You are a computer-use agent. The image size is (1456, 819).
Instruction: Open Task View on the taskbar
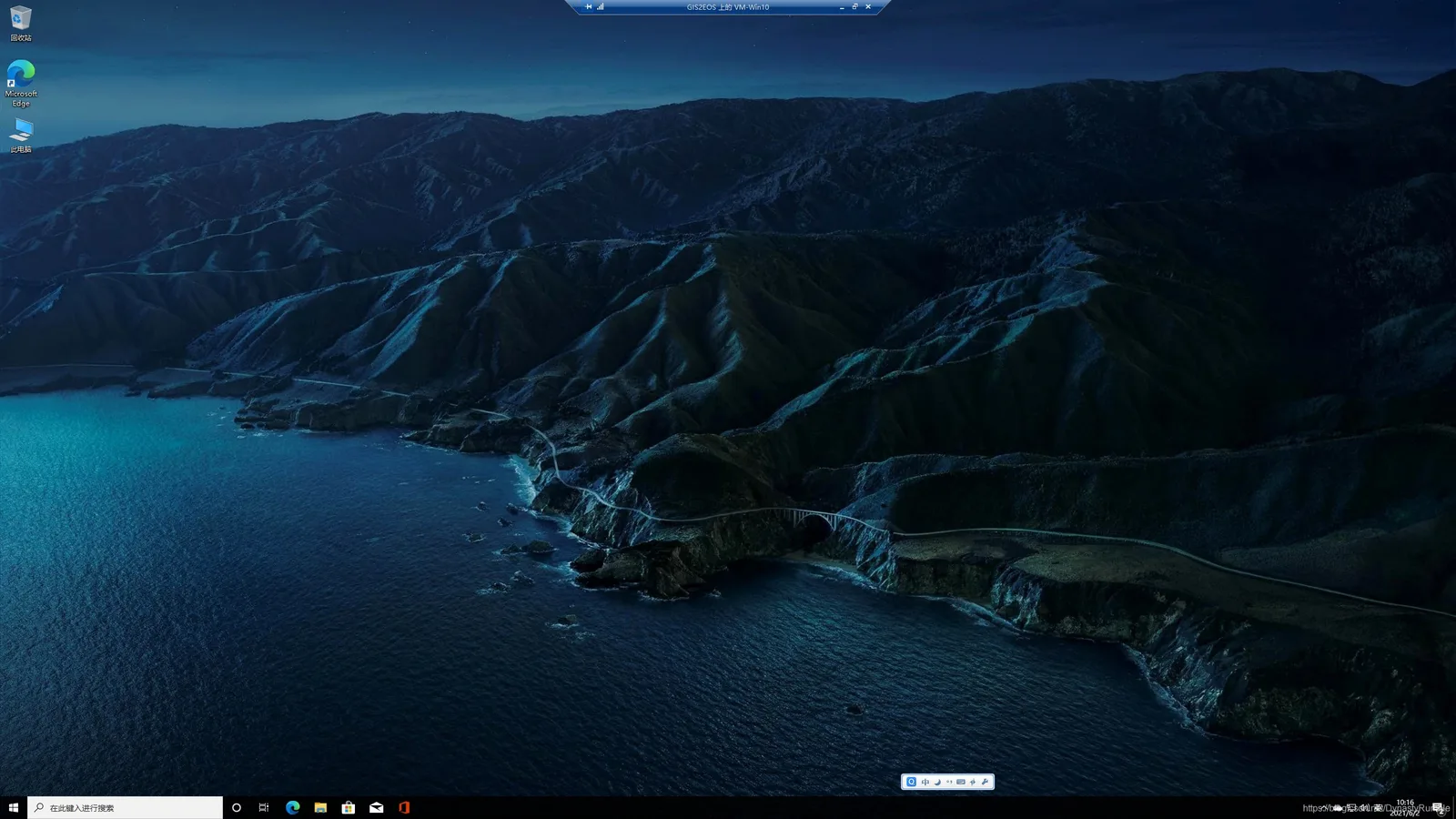point(264,808)
